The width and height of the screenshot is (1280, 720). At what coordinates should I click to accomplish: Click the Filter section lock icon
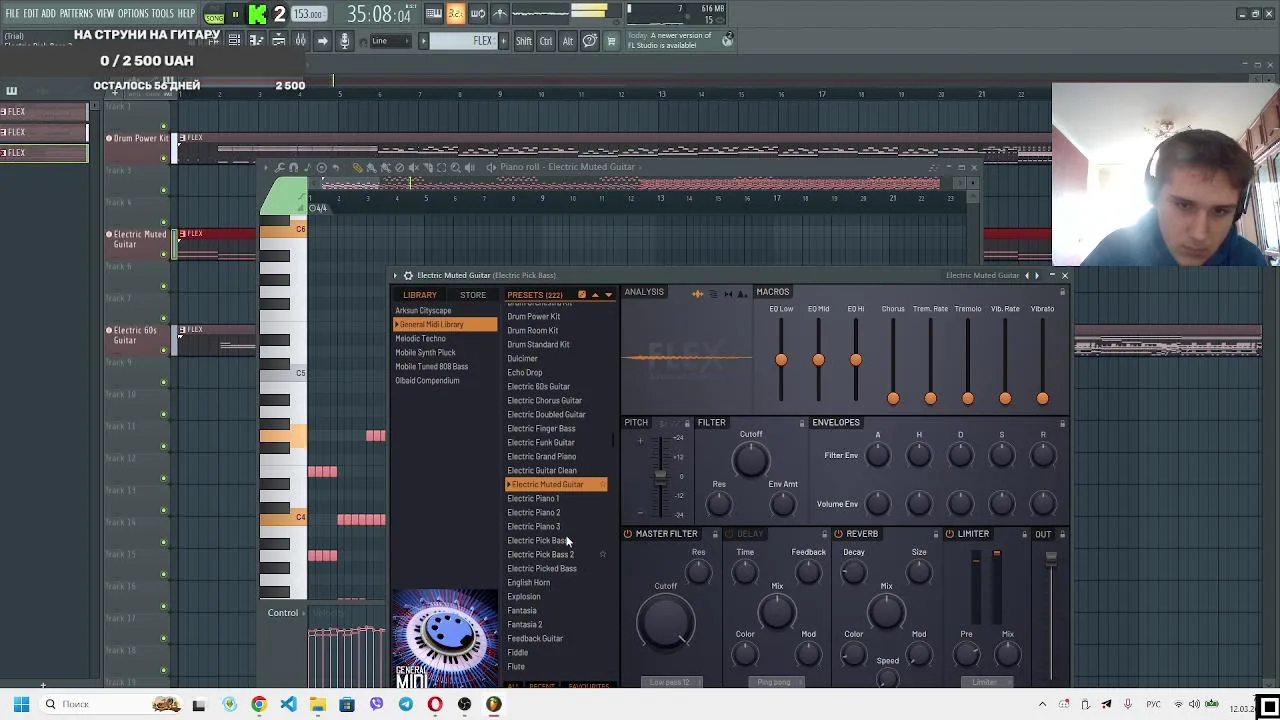point(801,423)
